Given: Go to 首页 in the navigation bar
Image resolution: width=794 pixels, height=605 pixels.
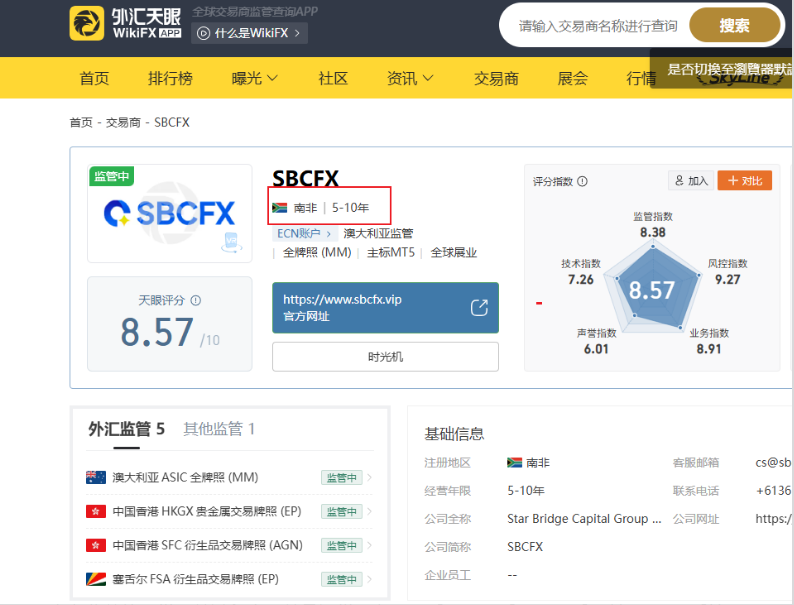Looking at the screenshot, I should pyautogui.click(x=94, y=78).
